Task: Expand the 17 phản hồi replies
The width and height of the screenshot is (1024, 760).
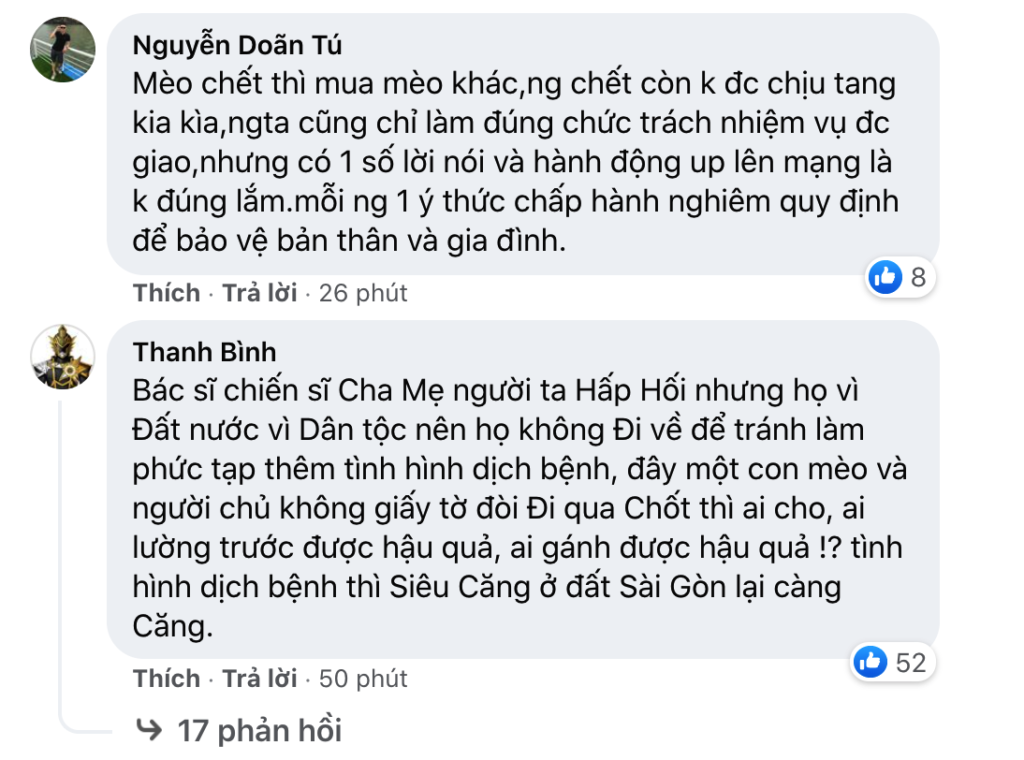Action: (x=259, y=731)
